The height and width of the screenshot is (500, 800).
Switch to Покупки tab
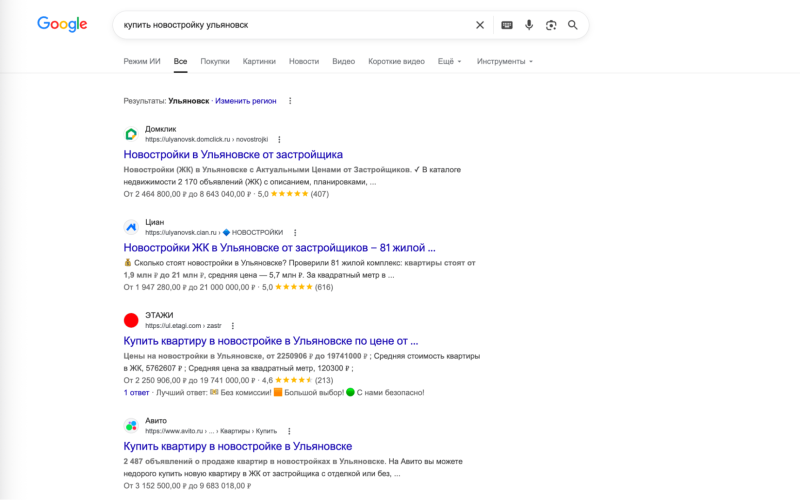(215, 61)
